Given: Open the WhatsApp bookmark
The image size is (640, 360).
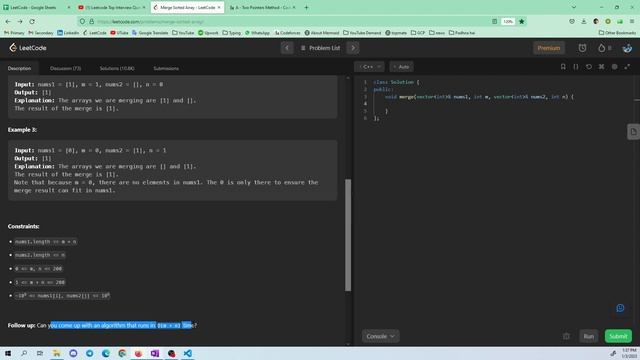Looking at the screenshot, I should click(257, 33).
